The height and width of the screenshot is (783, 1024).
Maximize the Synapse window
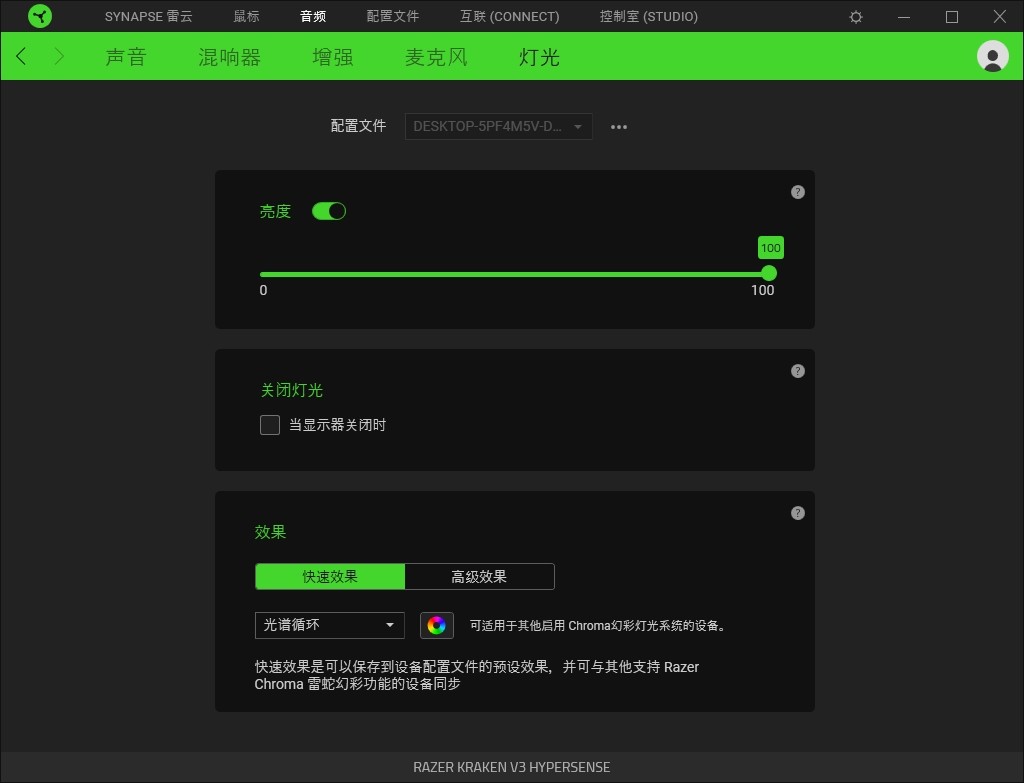952,17
